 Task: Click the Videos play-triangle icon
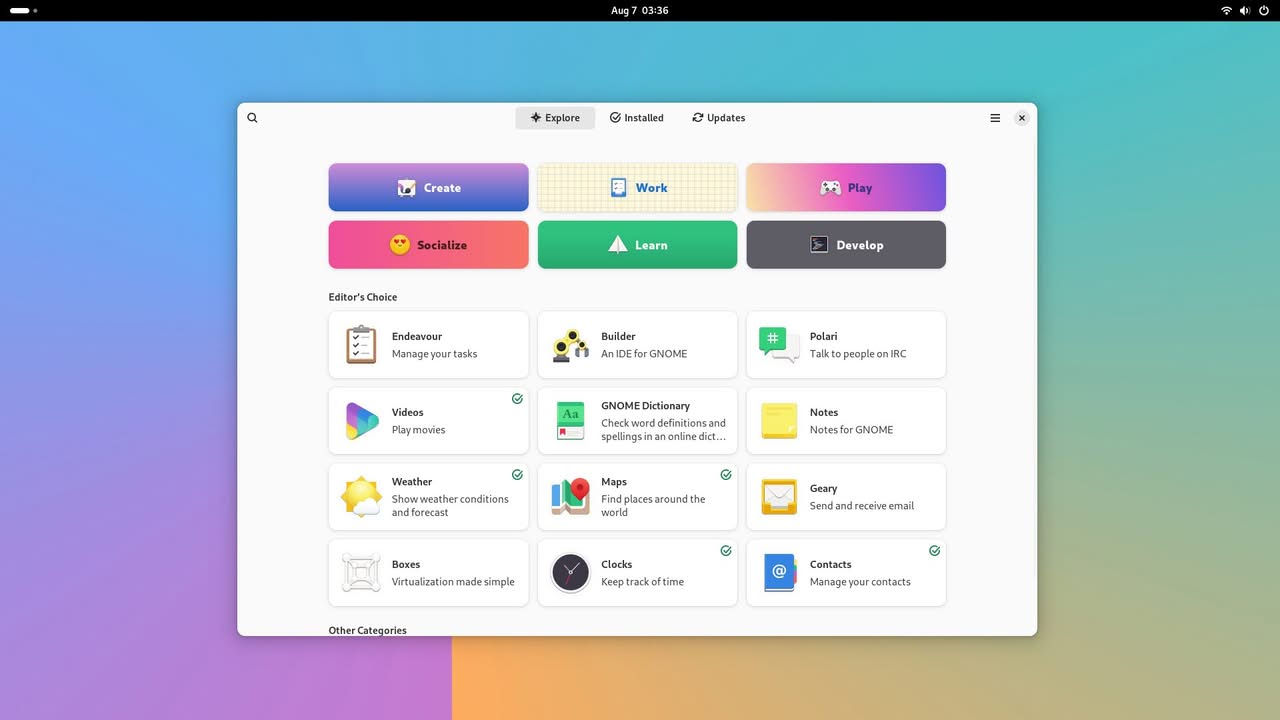click(361, 421)
